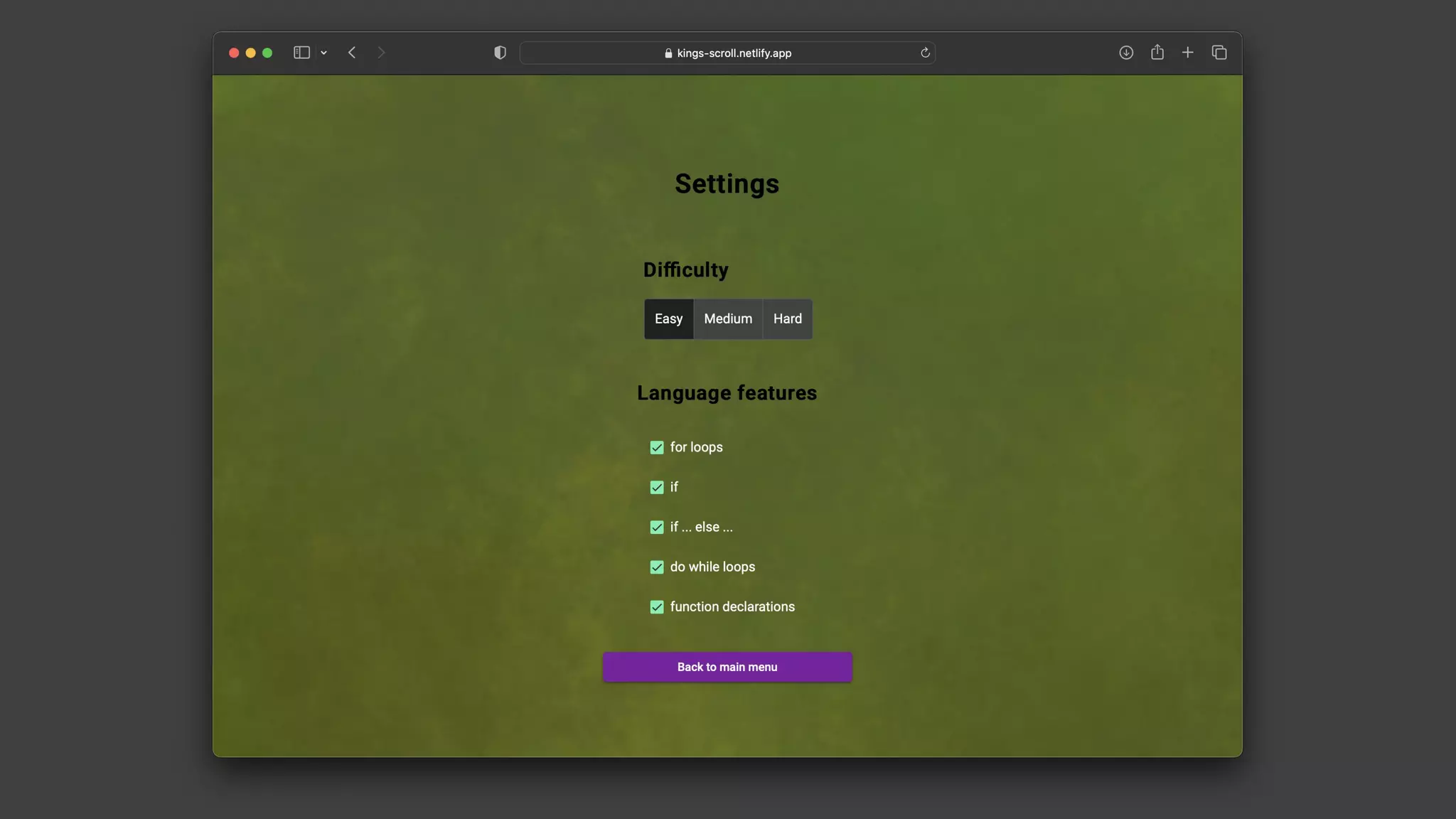The image size is (1456, 819).
Task: Expand the sidebar options dropdown arrow
Action: tap(323, 53)
